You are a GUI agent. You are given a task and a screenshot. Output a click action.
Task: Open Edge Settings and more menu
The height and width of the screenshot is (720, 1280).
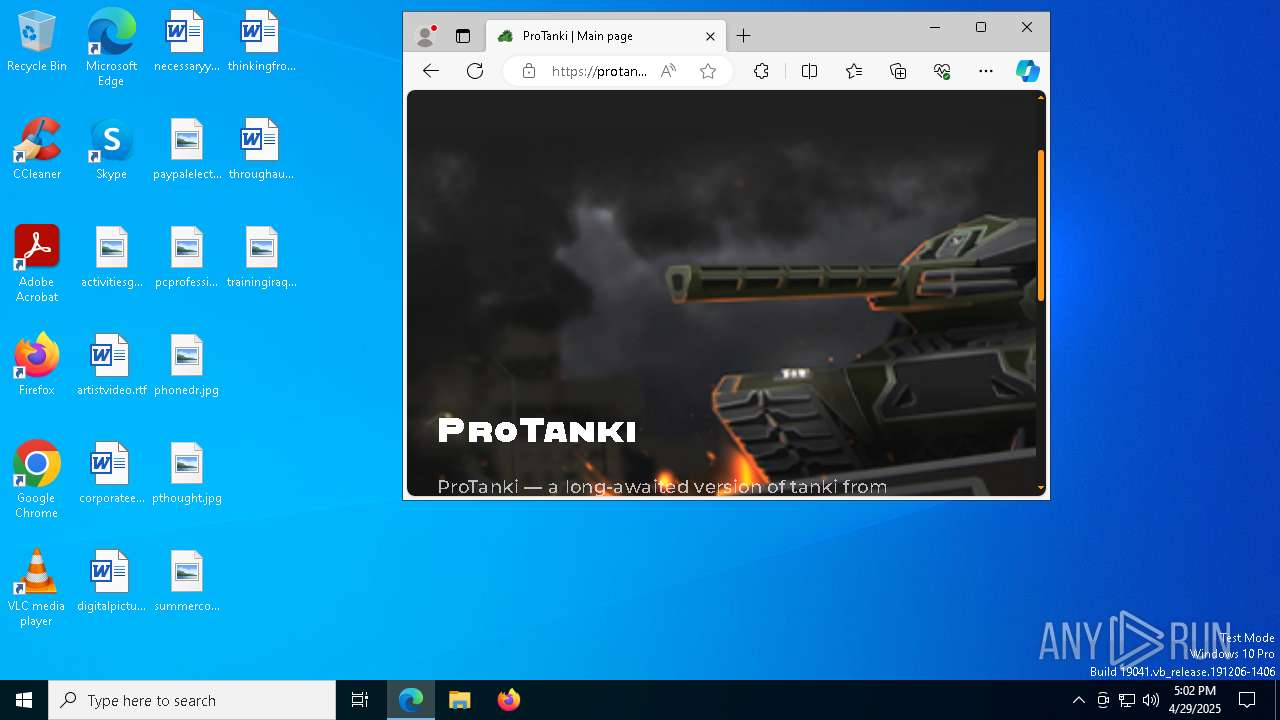tap(986, 71)
